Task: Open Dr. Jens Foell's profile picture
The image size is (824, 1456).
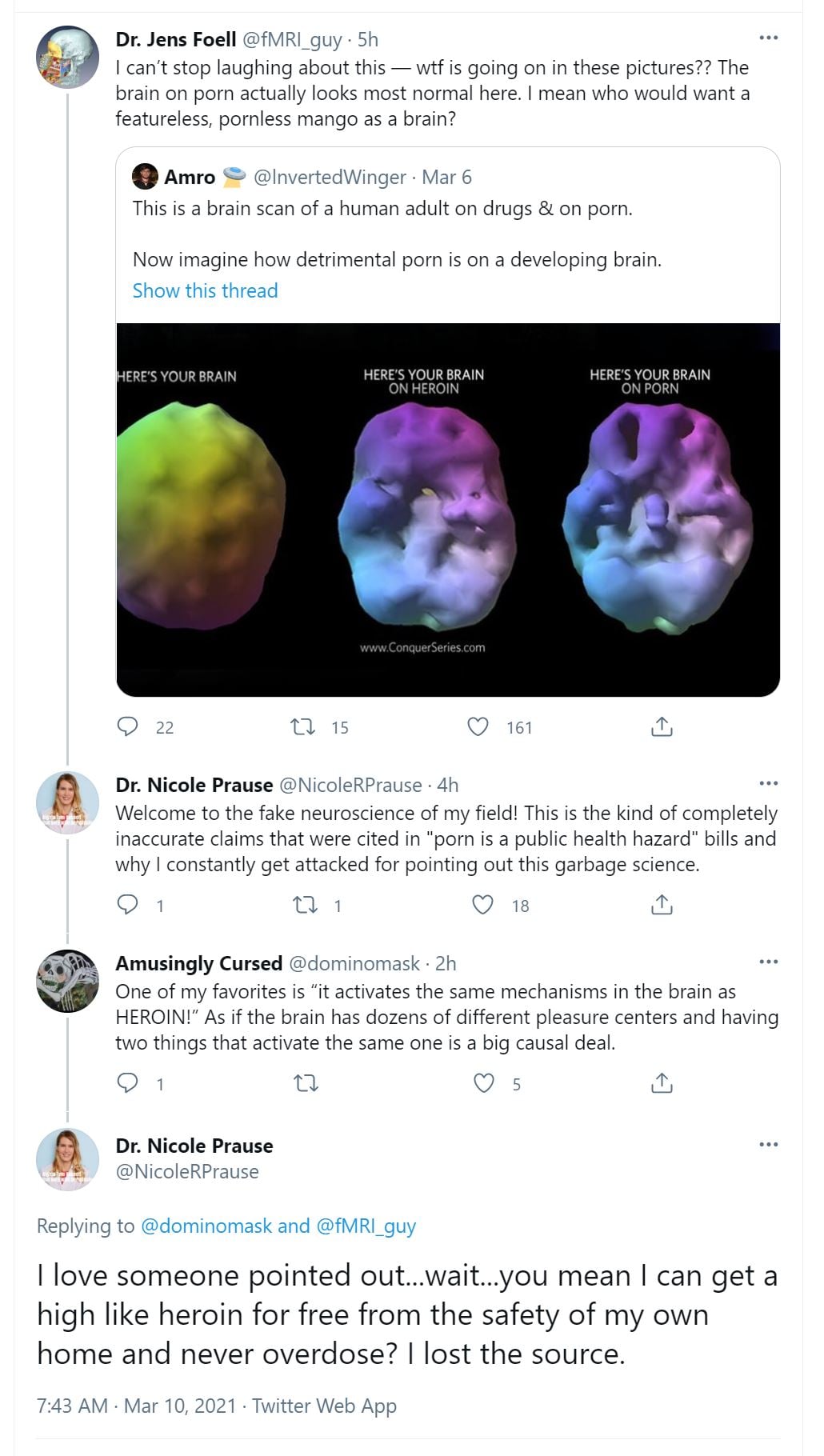Action: (67, 56)
